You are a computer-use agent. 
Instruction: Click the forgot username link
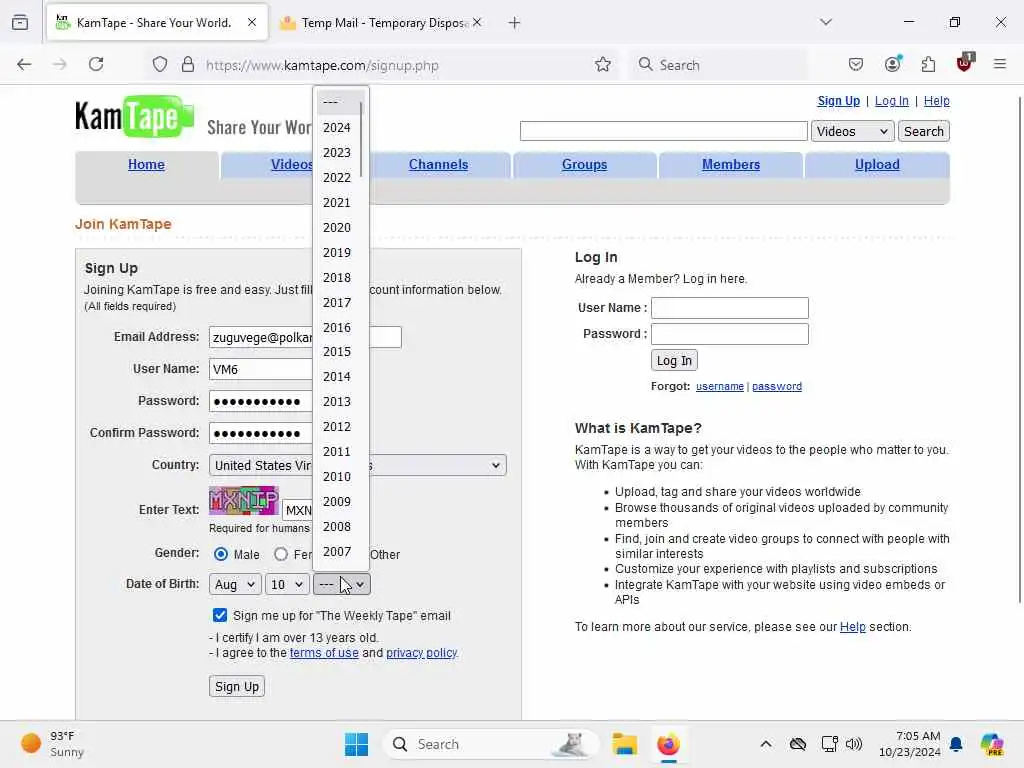(720, 387)
